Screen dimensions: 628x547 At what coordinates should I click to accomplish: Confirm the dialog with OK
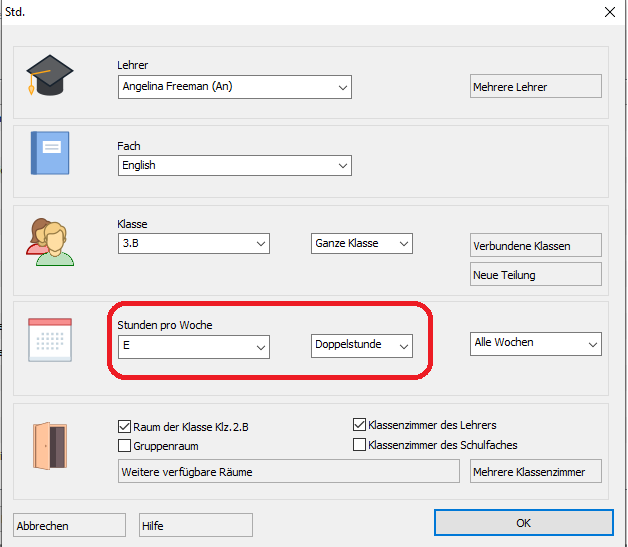click(x=523, y=523)
